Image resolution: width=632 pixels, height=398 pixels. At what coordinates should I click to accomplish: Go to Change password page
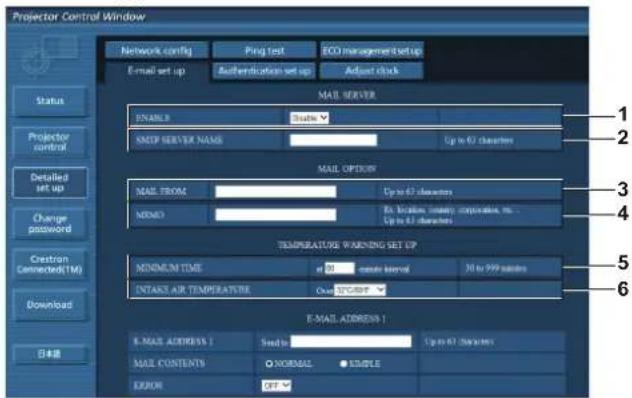click(50, 223)
